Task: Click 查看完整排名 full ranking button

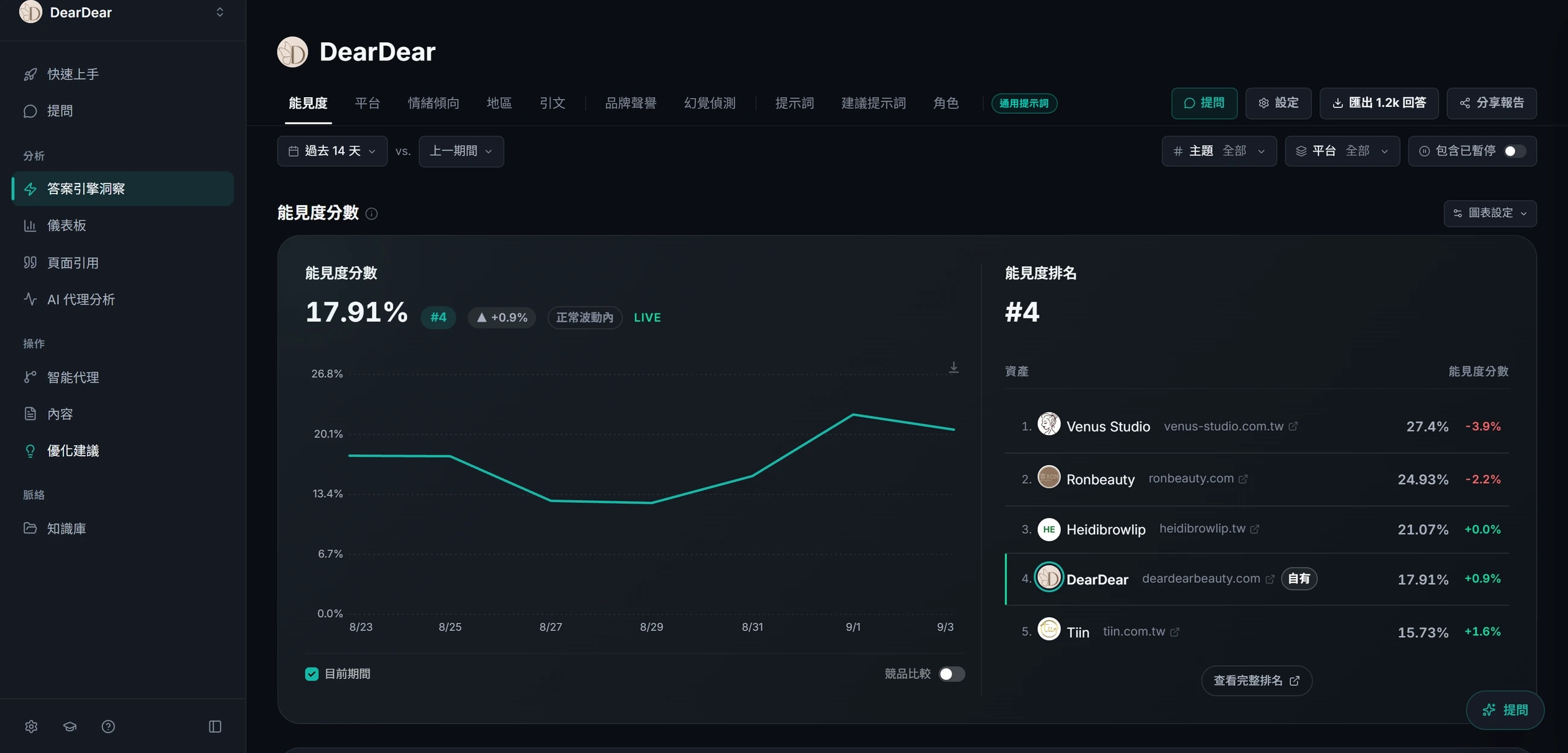Action: (1256, 681)
